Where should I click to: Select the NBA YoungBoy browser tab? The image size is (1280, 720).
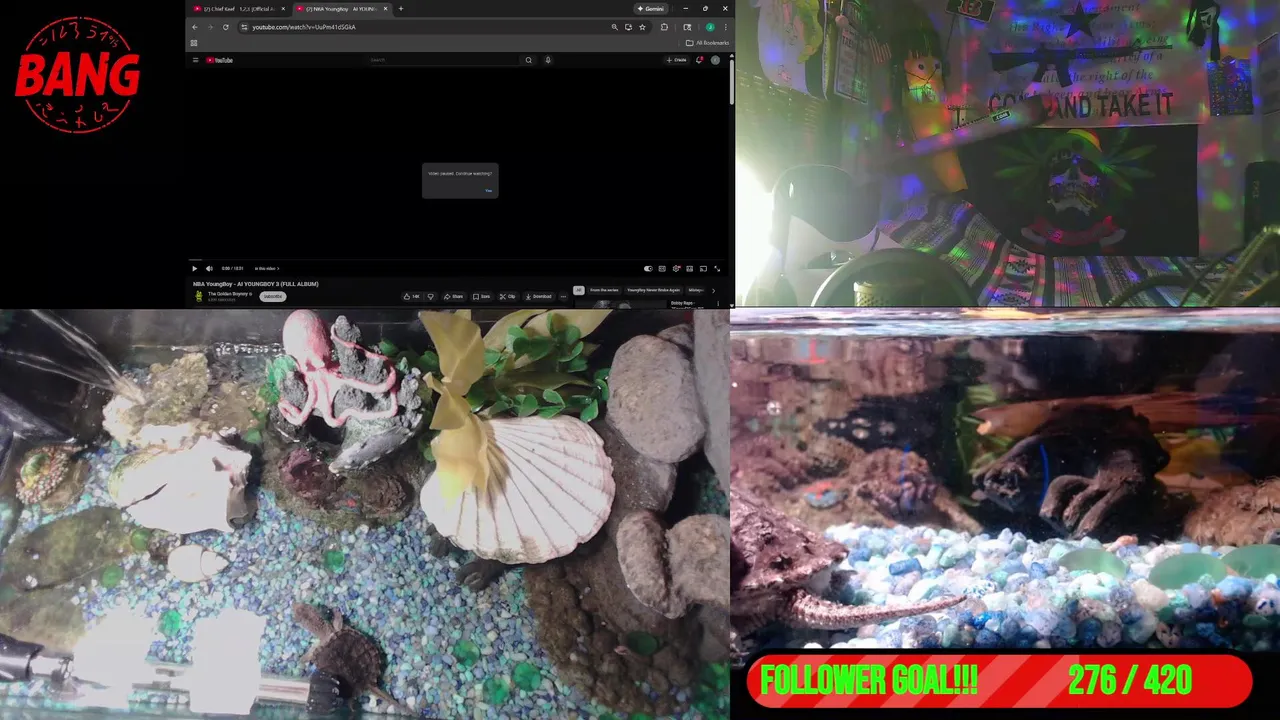click(x=341, y=9)
